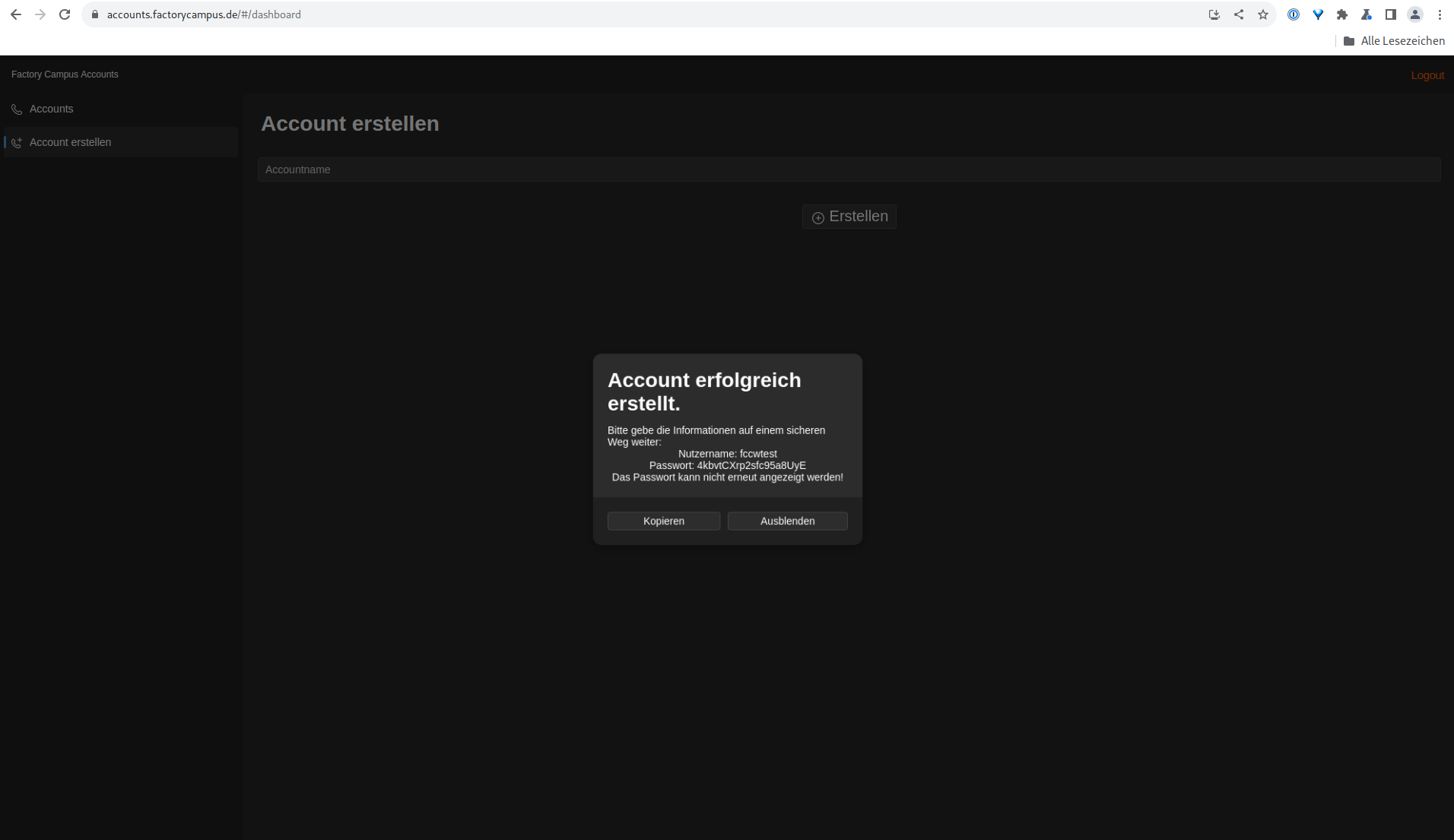Click the Kopieren button
The image size is (1454, 840).
point(663,521)
